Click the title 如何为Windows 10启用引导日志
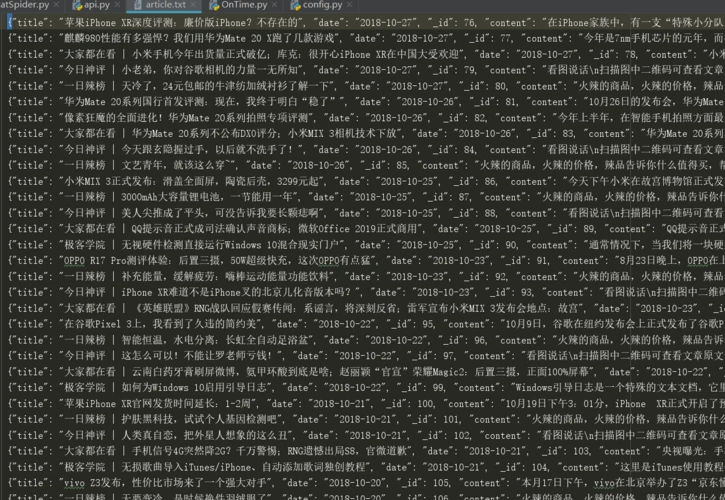The image size is (725, 500). (194, 388)
